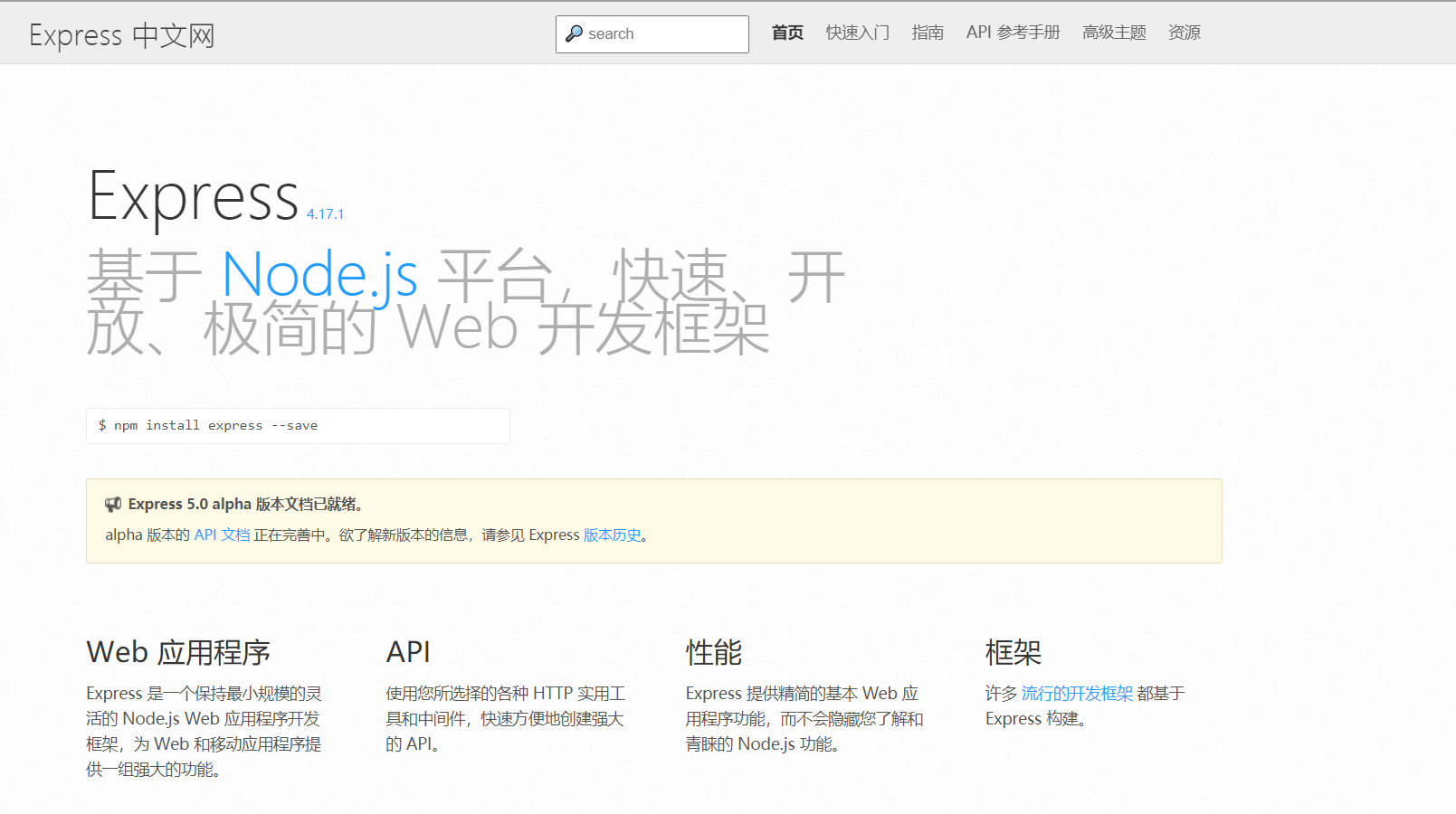Screen dimensions: 1456x814
Task: Click the Express 5.0 alpha 版本文档已就绪 notice title
Action: pos(245,505)
